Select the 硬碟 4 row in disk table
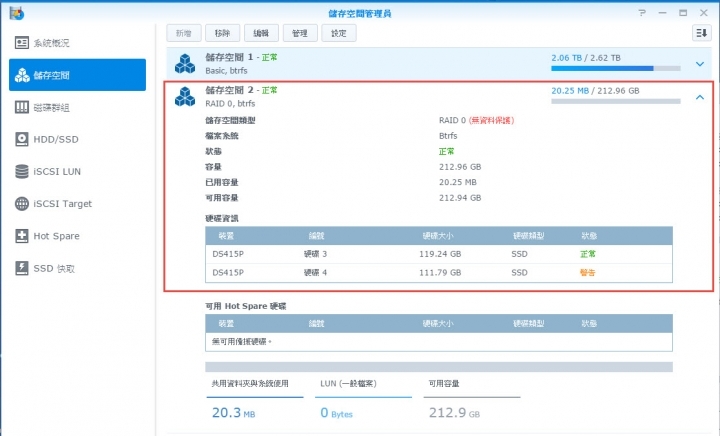Screen dimensions: 720x436 coord(439,273)
